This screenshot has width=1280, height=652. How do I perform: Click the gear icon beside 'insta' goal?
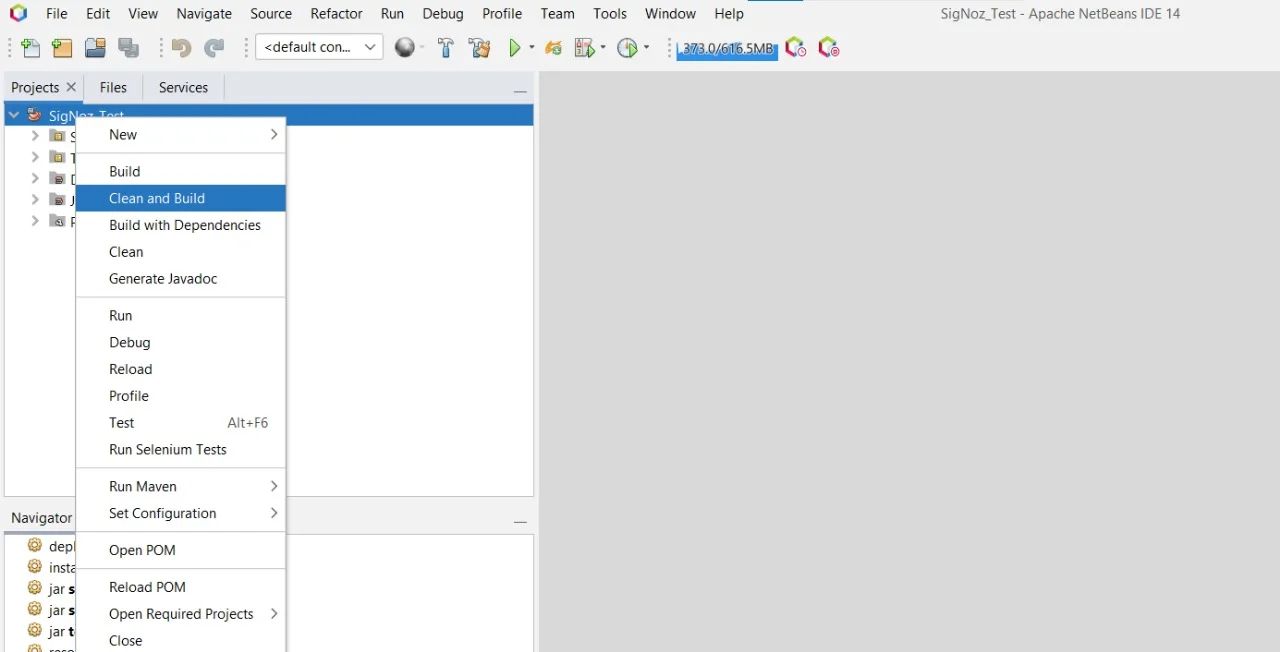[35, 567]
